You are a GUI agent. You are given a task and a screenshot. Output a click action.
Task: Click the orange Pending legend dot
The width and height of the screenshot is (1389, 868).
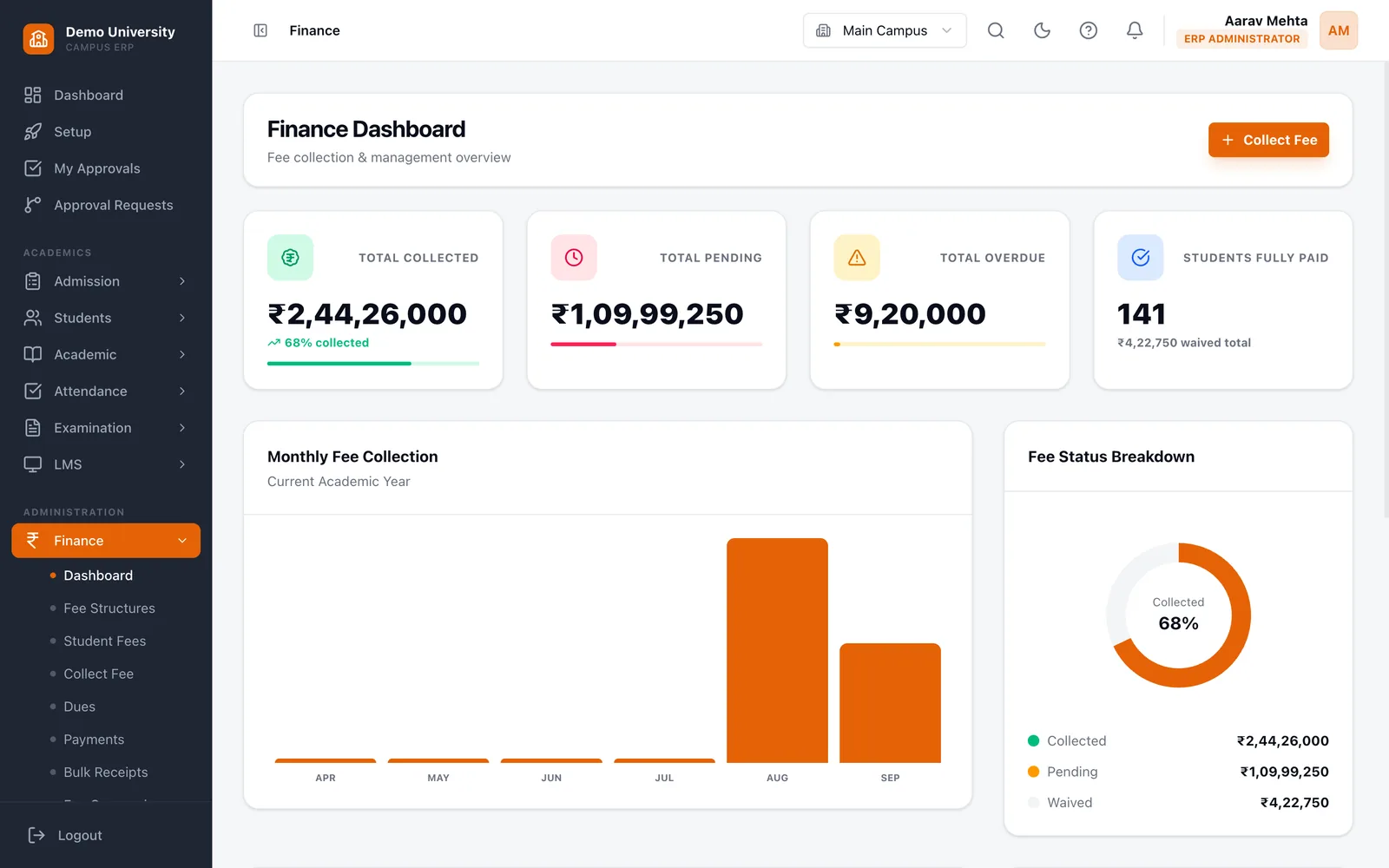[x=1034, y=772]
